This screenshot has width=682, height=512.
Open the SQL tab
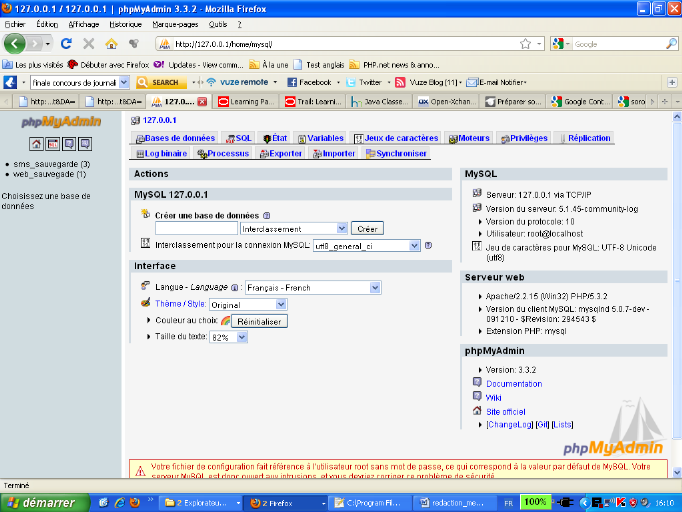(x=238, y=138)
